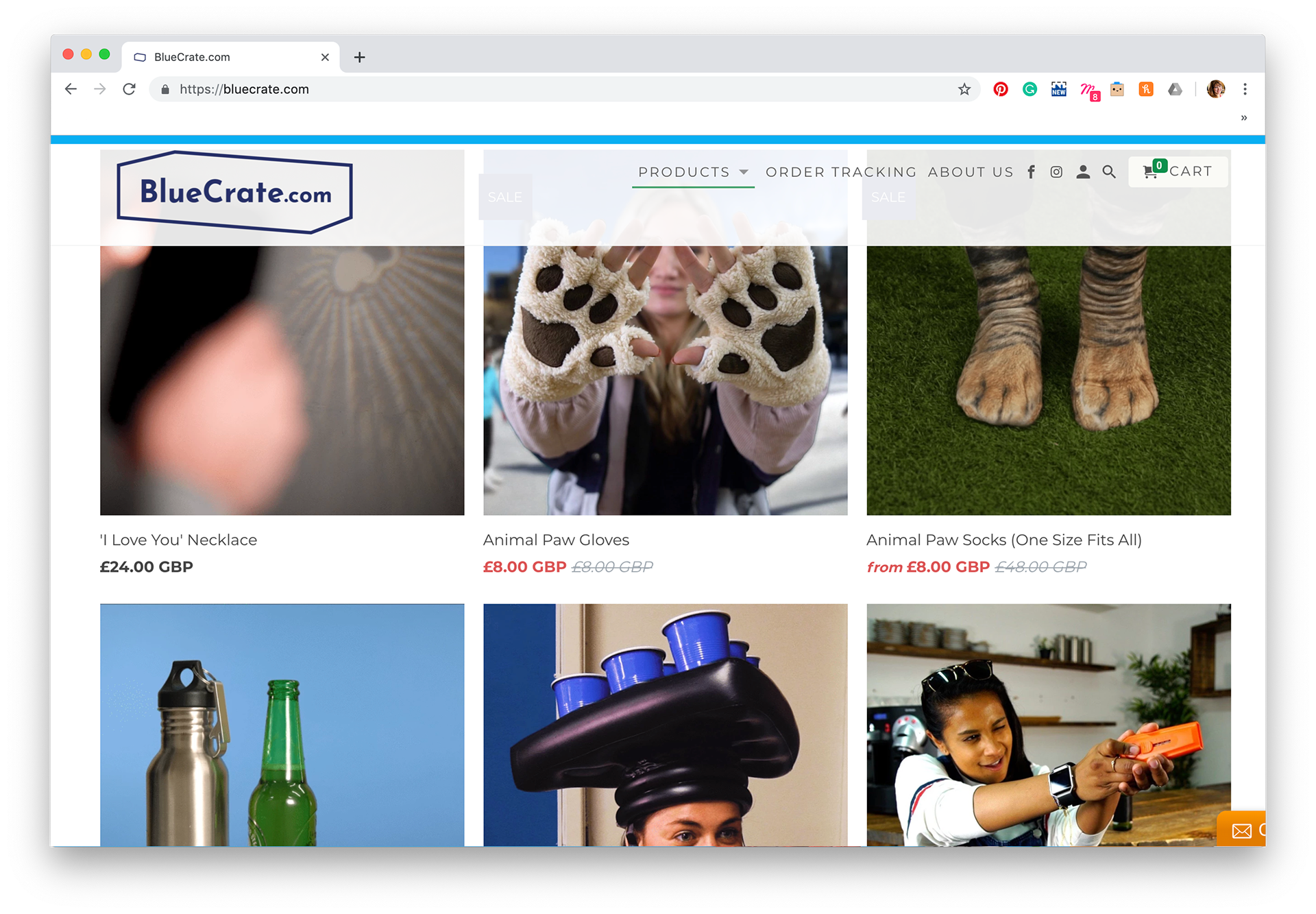Open the PRODUCTS menu
The image size is (1316, 914).
684,172
